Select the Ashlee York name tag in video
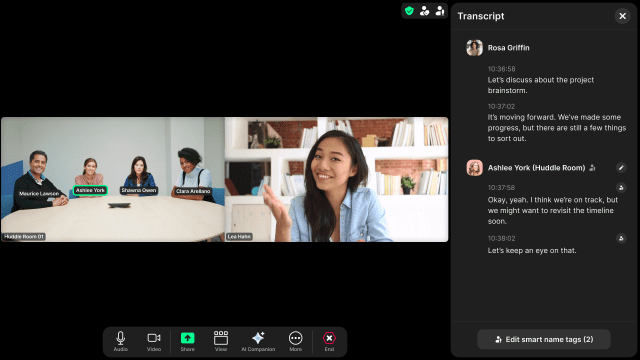The image size is (640, 360). click(90, 190)
